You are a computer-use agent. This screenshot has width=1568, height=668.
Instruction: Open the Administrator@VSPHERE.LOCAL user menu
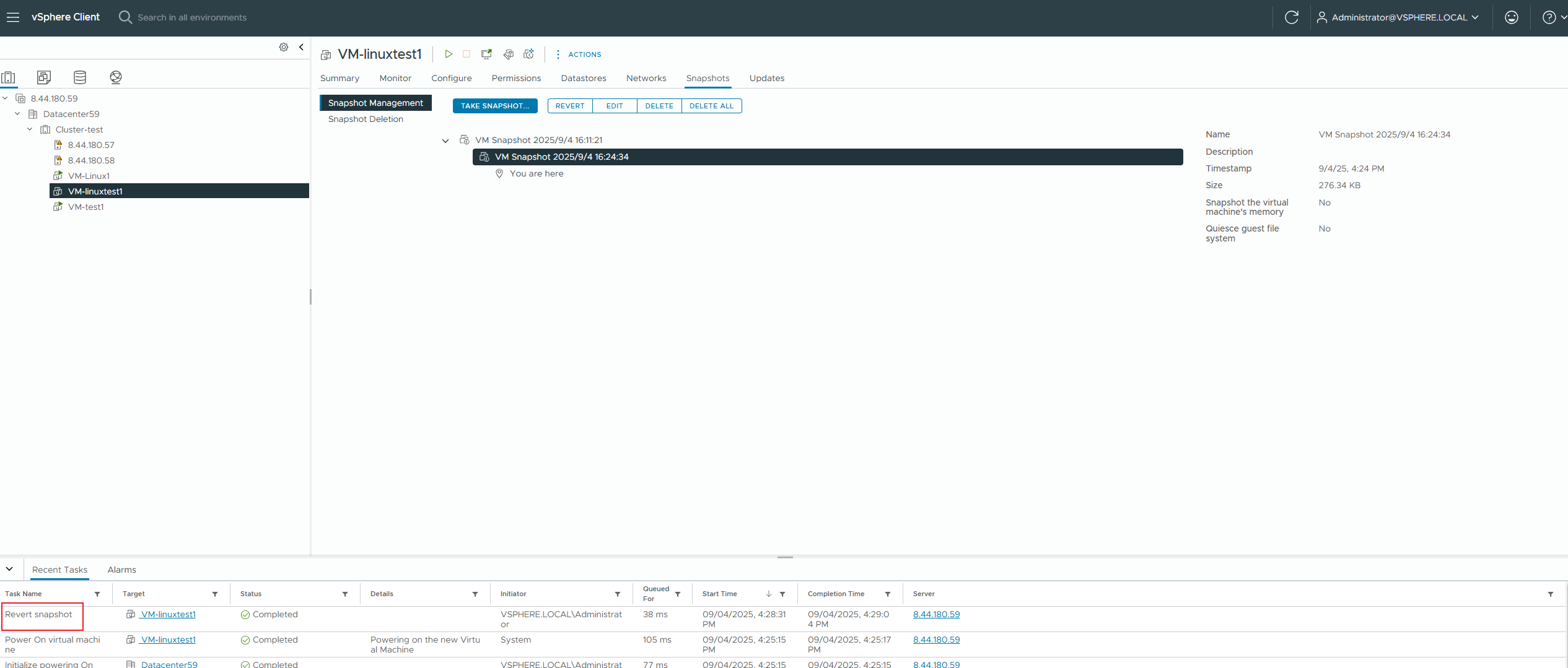pos(1398,17)
